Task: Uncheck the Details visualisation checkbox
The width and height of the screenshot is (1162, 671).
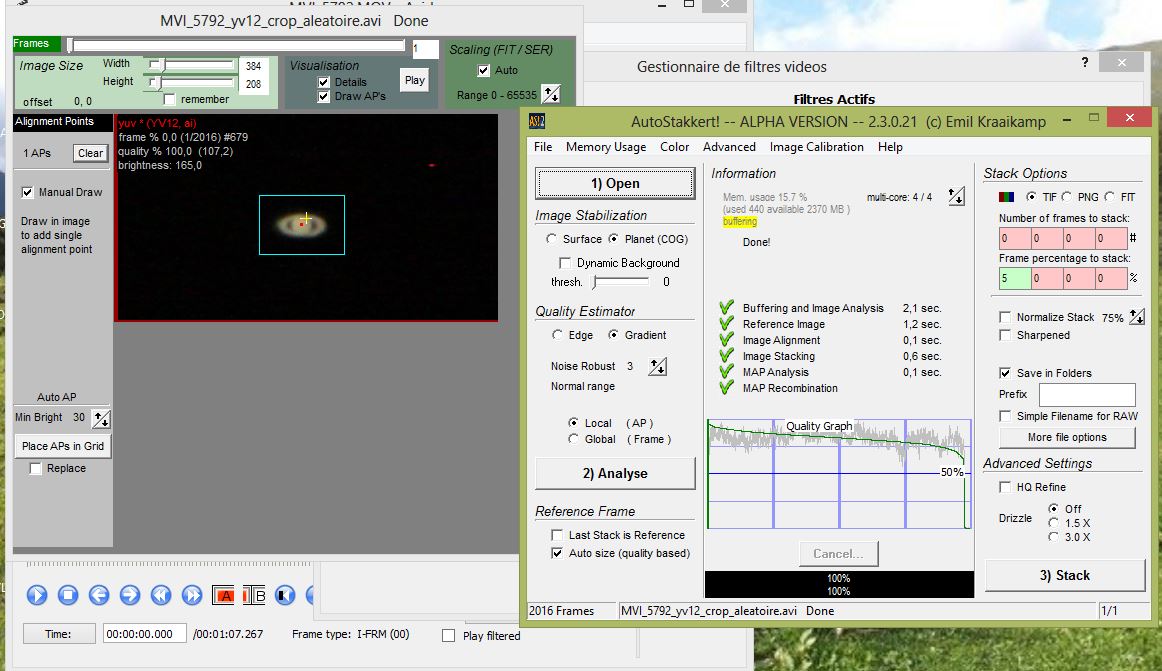Action: tap(324, 82)
